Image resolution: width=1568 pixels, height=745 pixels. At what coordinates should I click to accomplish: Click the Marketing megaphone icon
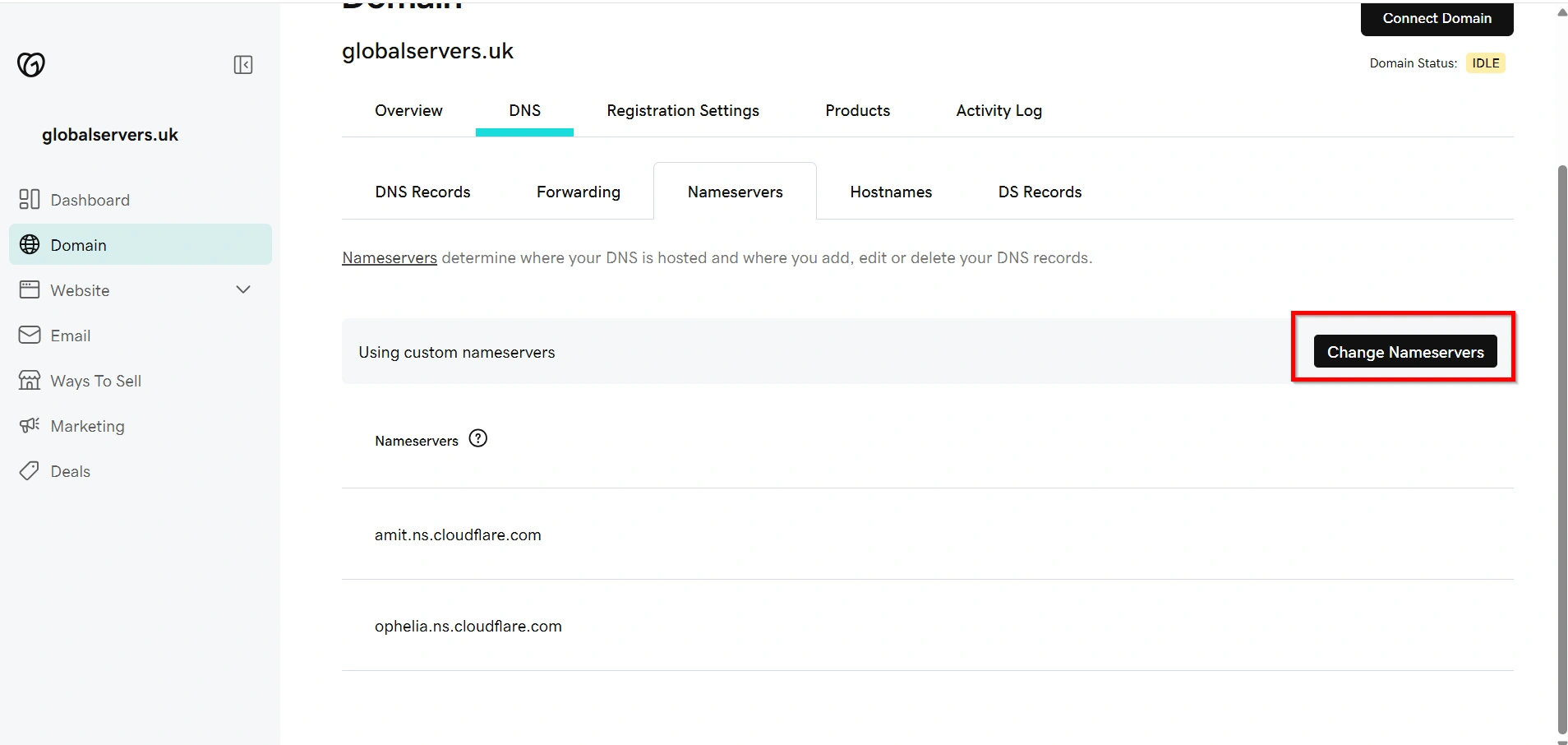coord(30,425)
